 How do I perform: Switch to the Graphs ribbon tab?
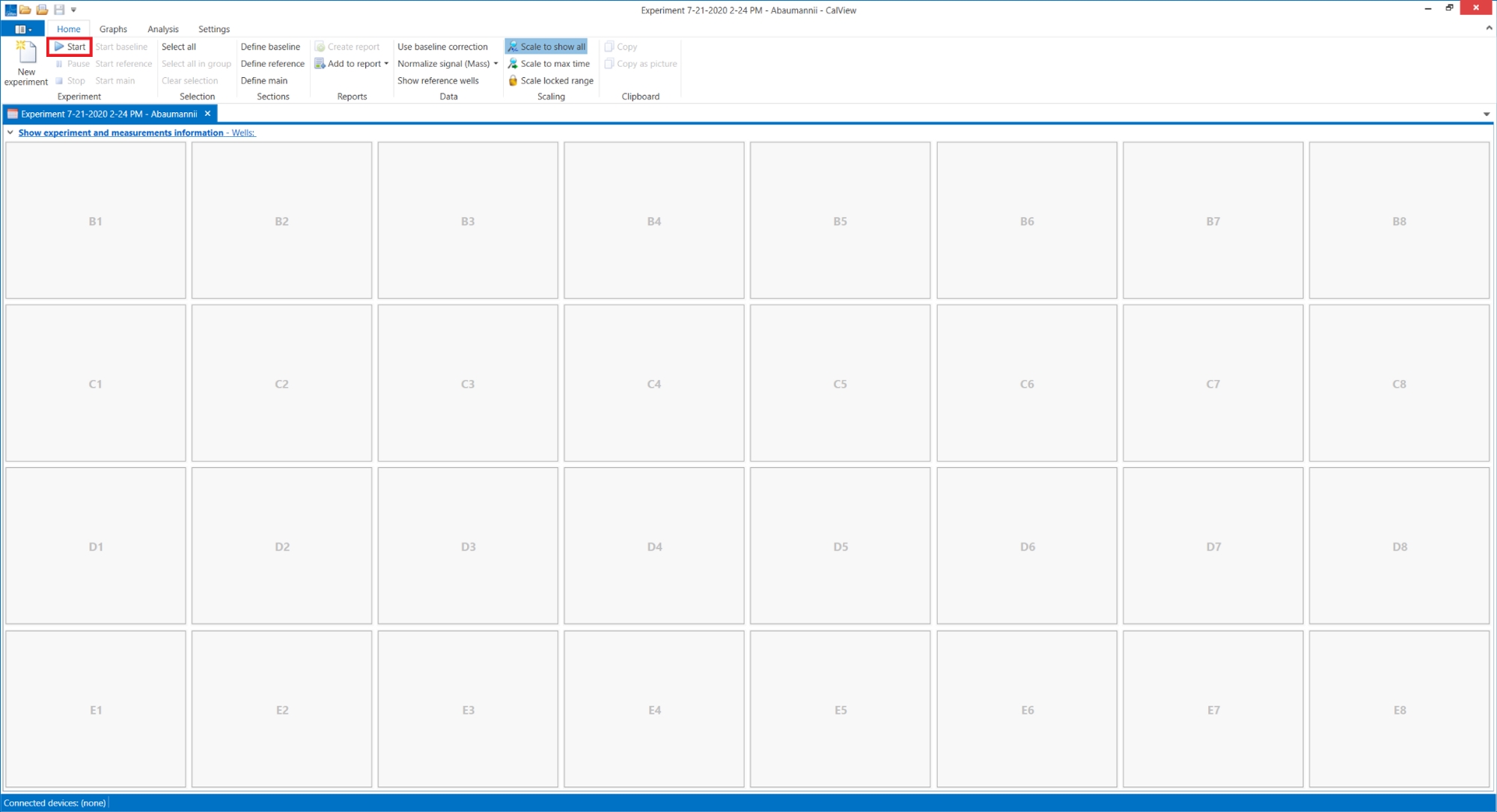pos(113,29)
